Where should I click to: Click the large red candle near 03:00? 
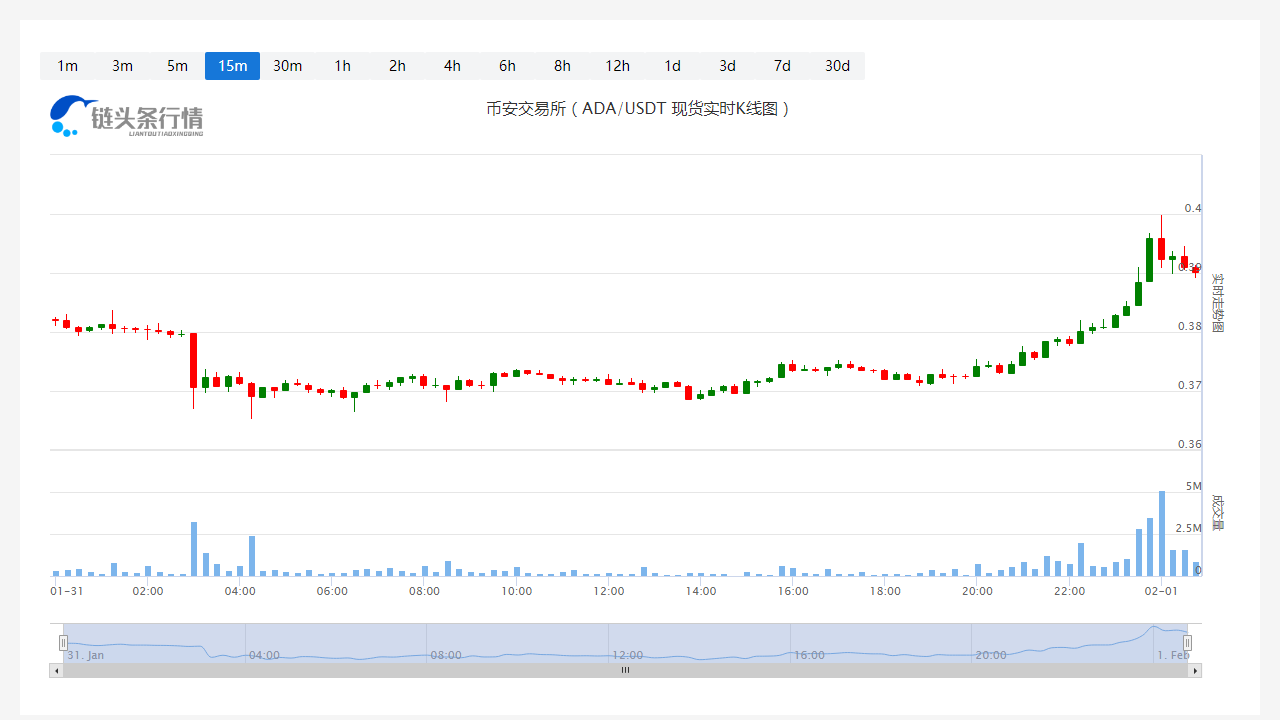point(193,360)
